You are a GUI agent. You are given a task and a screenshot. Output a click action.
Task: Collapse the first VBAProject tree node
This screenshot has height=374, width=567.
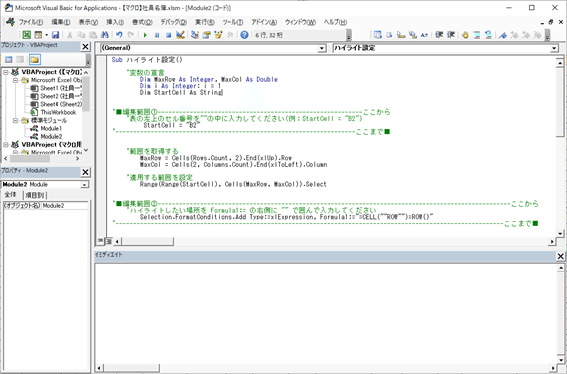tap(6, 72)
